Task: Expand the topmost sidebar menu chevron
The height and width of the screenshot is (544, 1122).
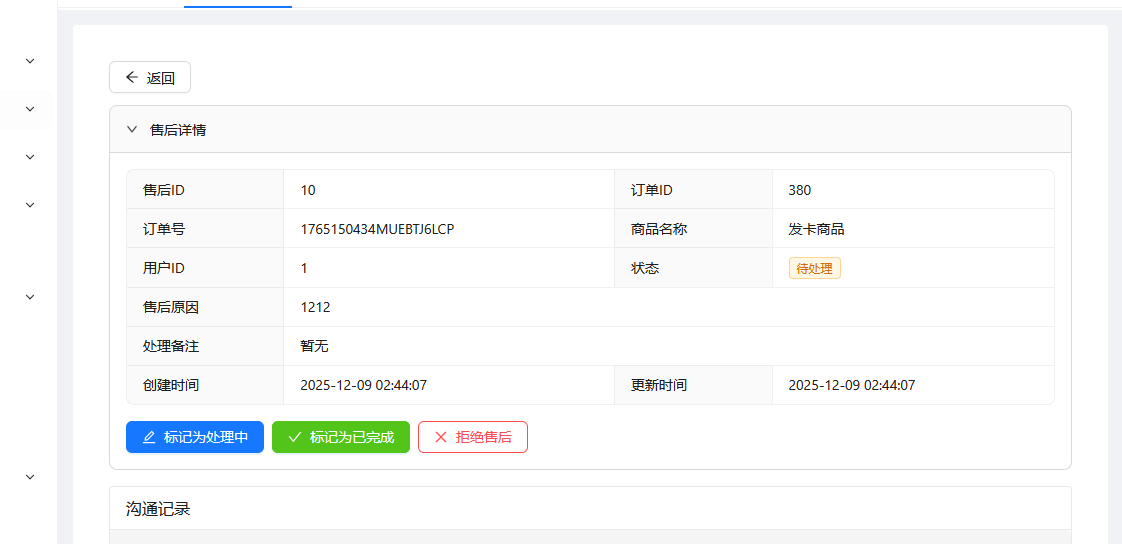Action: coord(30,61)
